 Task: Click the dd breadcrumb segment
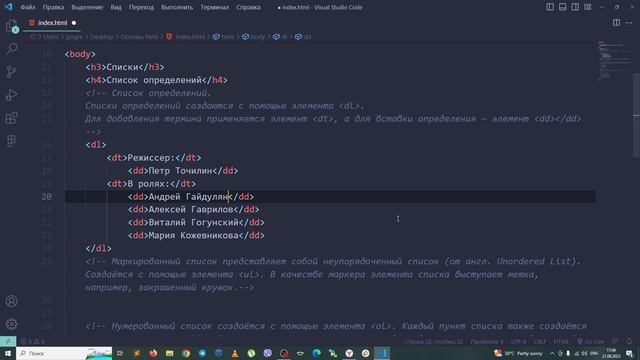[x=303, y=37]
